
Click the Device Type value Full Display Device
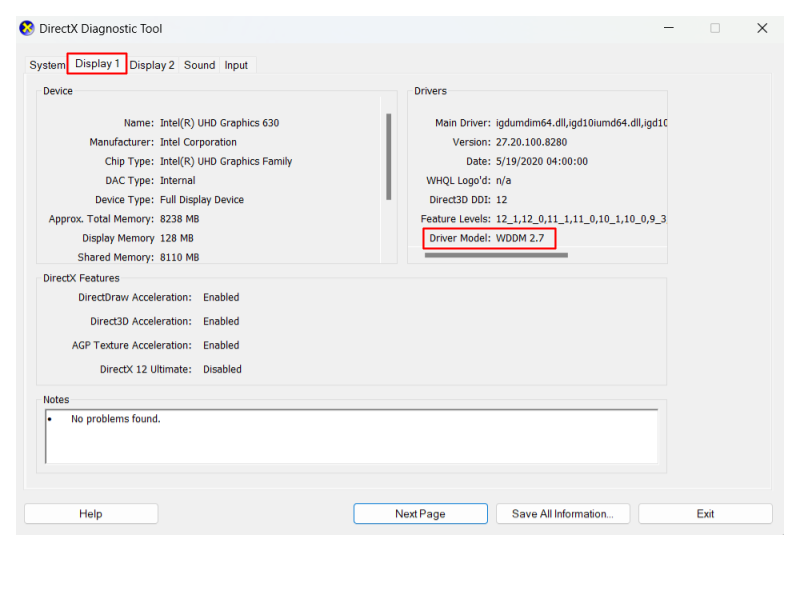tap(202, 199)
